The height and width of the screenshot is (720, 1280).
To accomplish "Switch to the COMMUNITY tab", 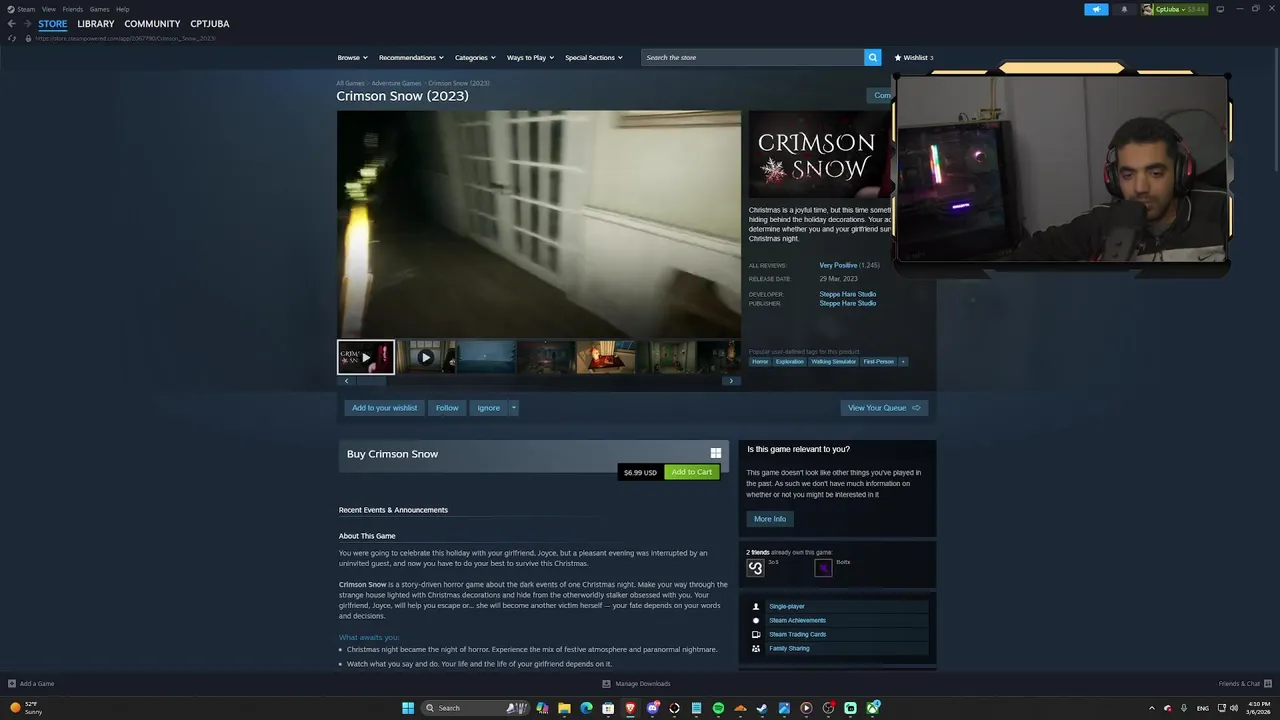I will (152, 24).
